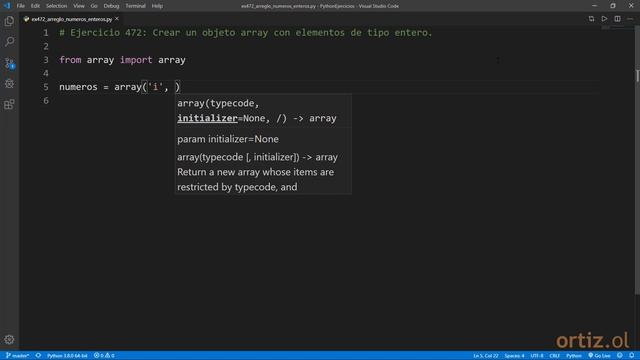This screenshot has height=360, width=640.
Task: Run Python file with the play icon
Action: tap(604, 19)
